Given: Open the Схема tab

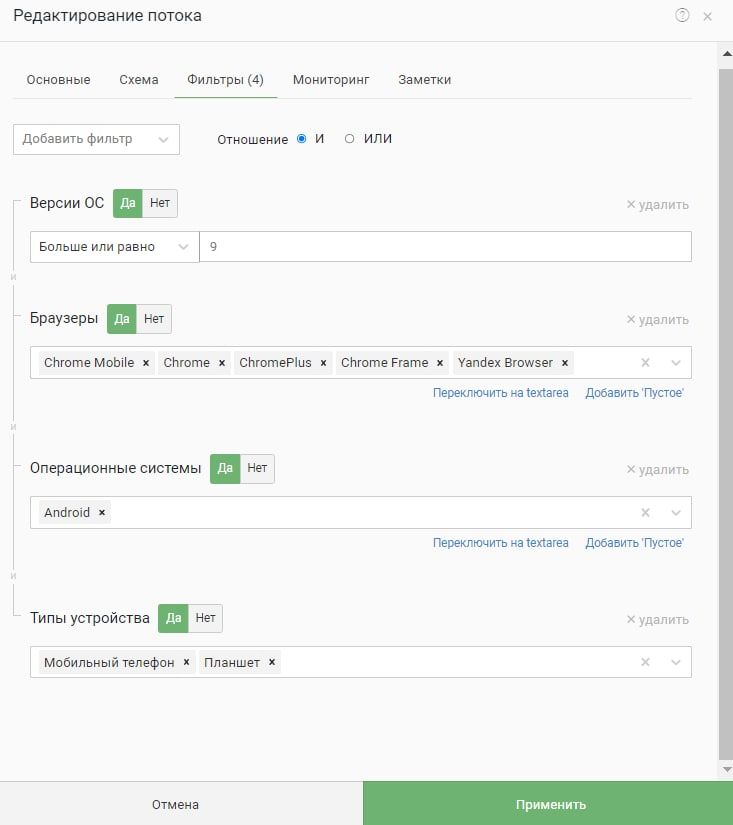Looking at the screenshot, I should pos(138,80).
